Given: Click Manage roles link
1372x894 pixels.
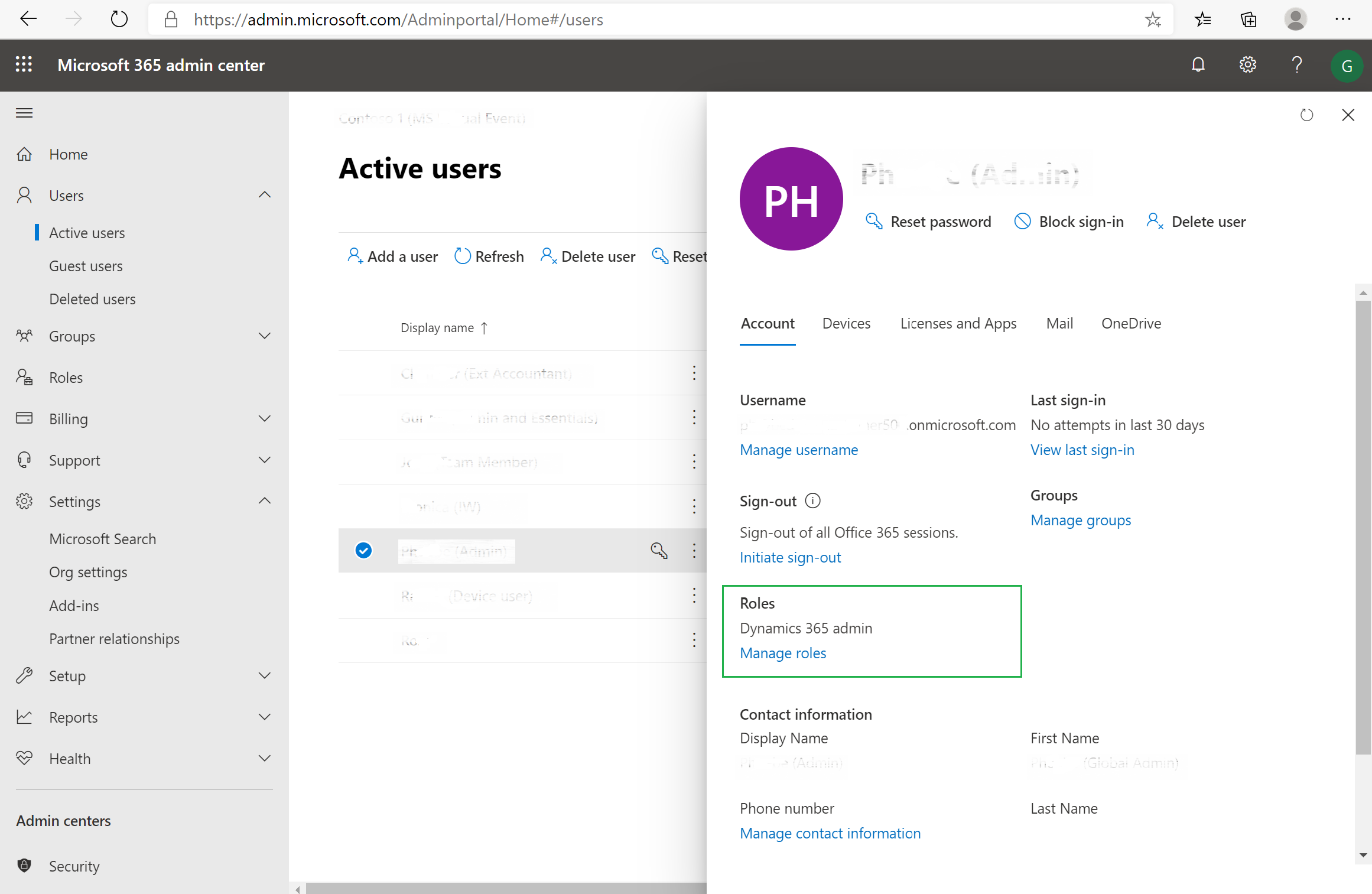Looking at the screenshot, I should pos(783,652).
